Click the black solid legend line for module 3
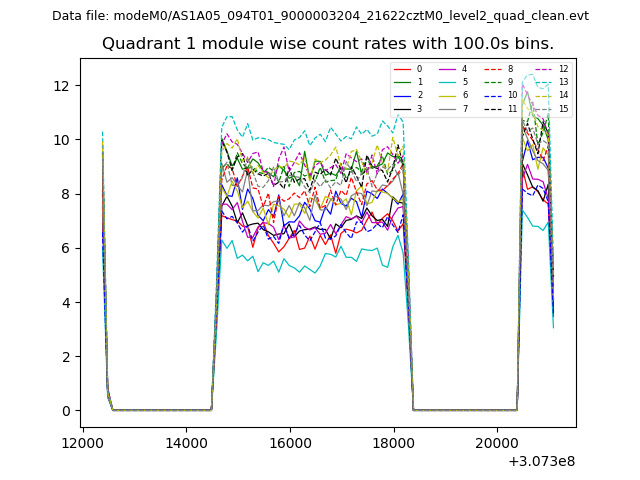 401,108
